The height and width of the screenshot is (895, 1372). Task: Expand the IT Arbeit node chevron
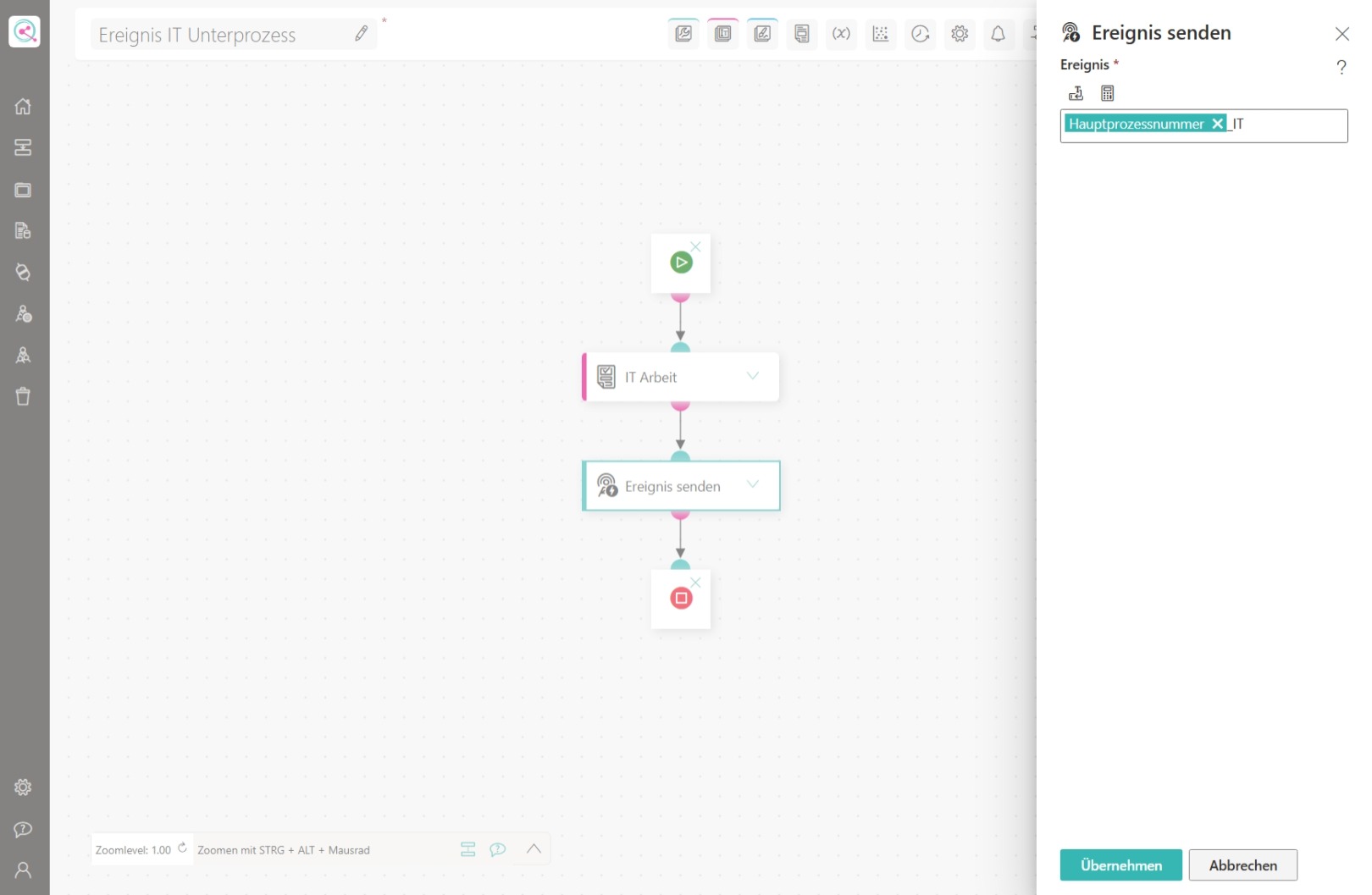753,376
